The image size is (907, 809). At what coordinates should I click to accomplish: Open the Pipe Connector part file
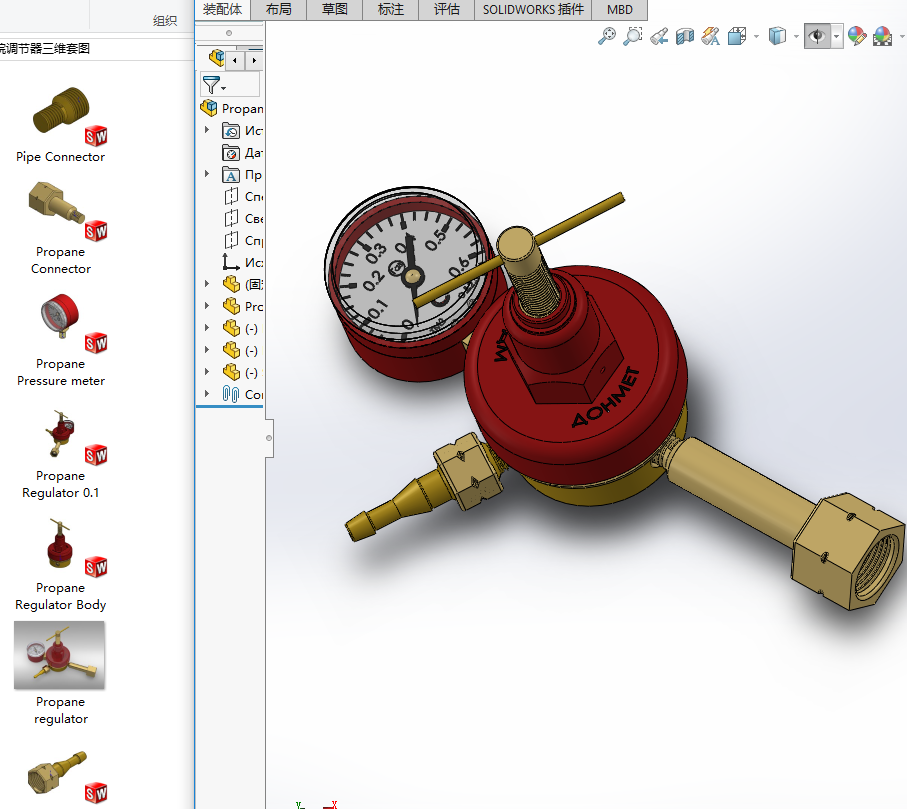pyautogui.click(x=61, y=113)
